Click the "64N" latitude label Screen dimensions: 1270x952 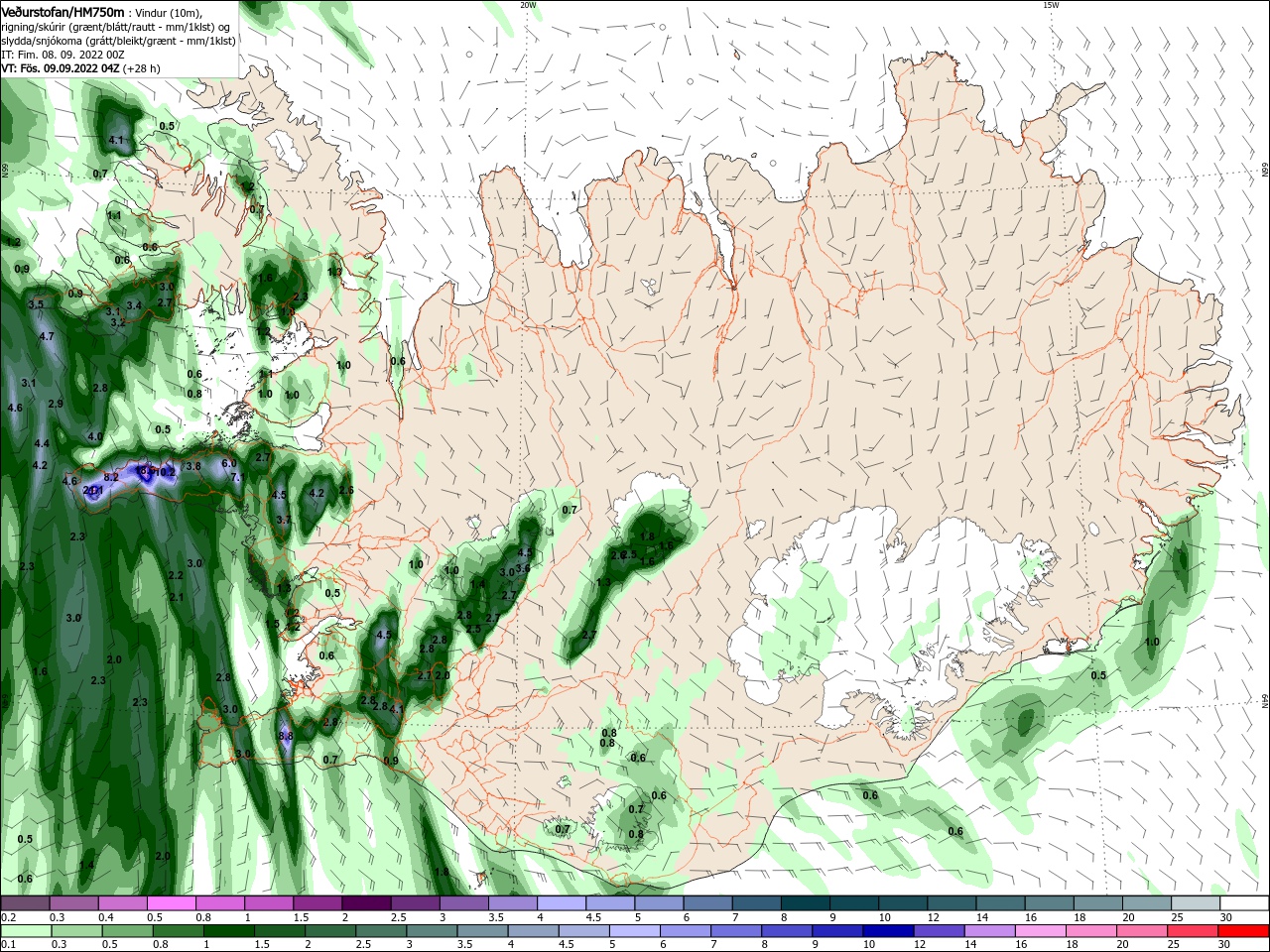pyautogui.click(x=1265, y=702)
